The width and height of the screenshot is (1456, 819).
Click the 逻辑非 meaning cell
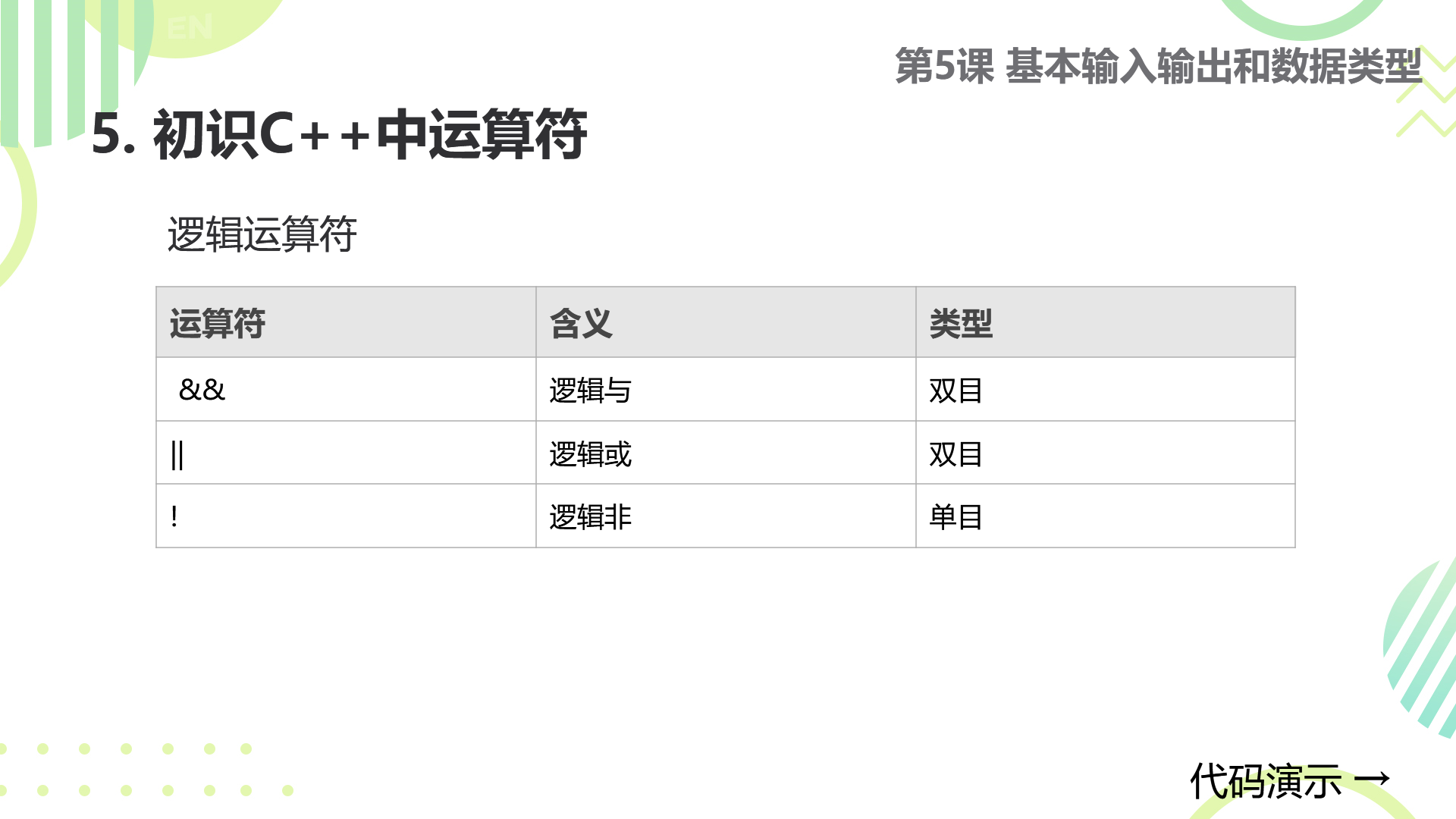point(726,516)
